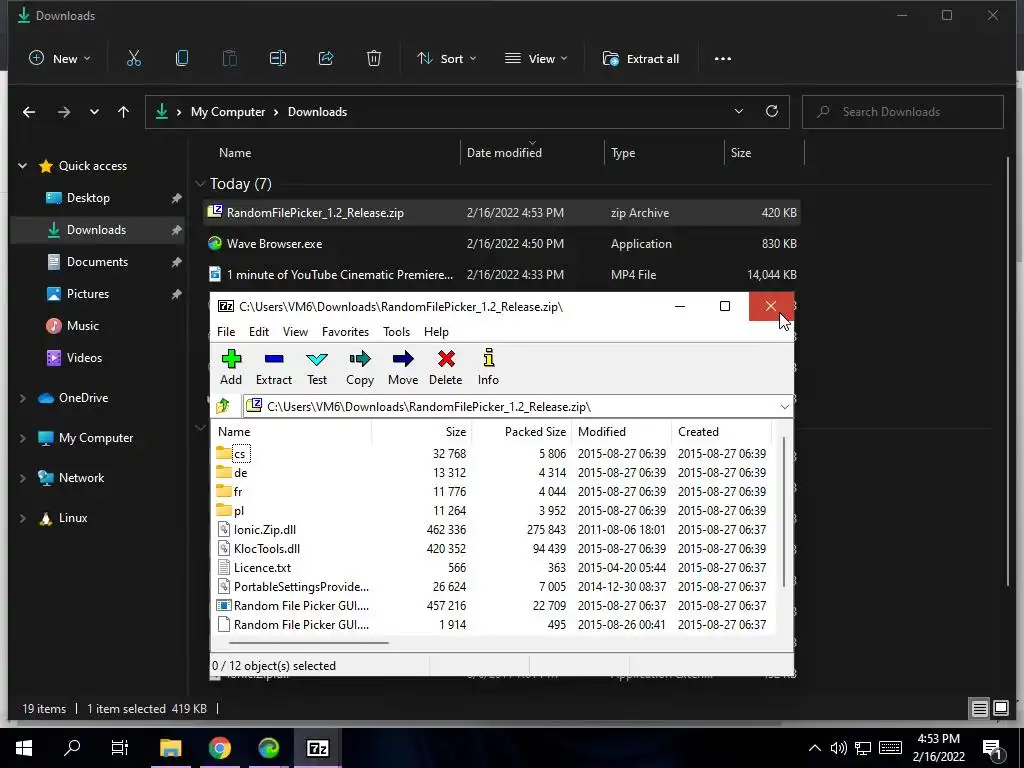Expand Network in navigation pane
The image size is (1024, 768).
(x=23, y=478)
